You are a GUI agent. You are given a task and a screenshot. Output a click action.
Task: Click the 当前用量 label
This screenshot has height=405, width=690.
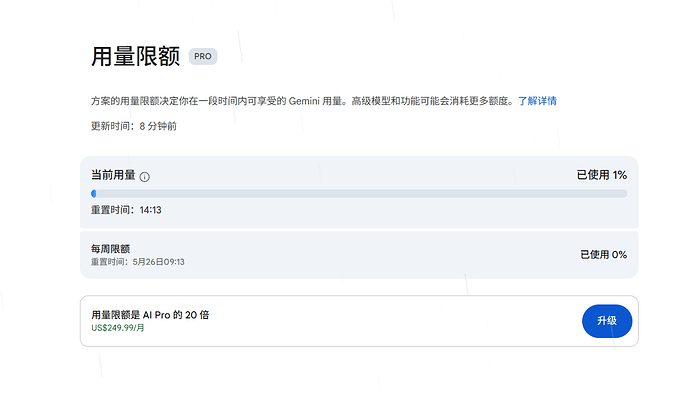[113, 175]
